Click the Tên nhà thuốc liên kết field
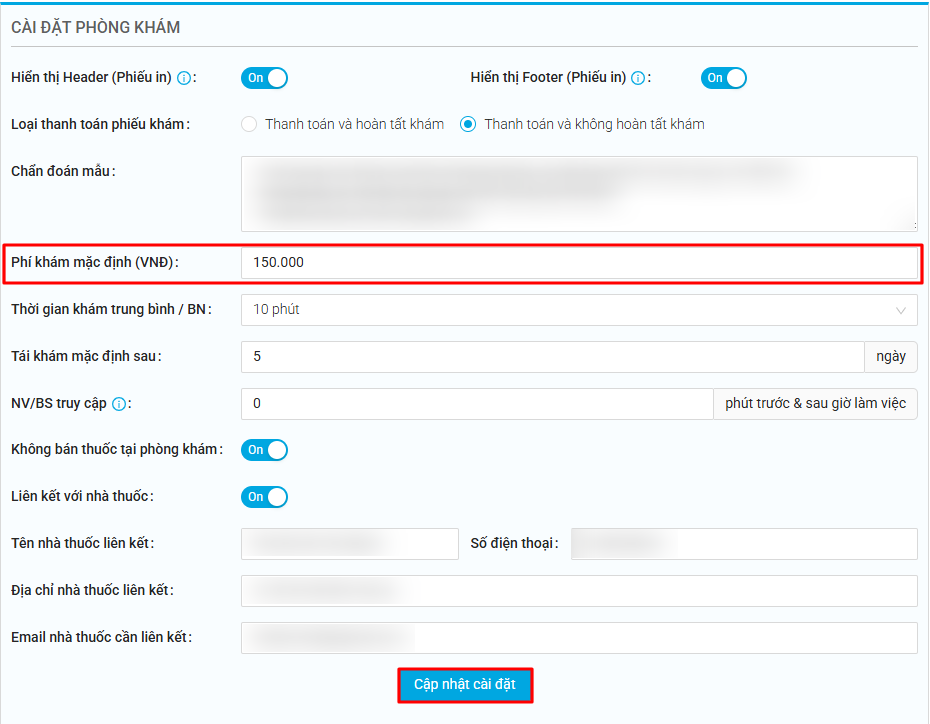This screenshot has height=724, width=930. click(x=350, y=544)
